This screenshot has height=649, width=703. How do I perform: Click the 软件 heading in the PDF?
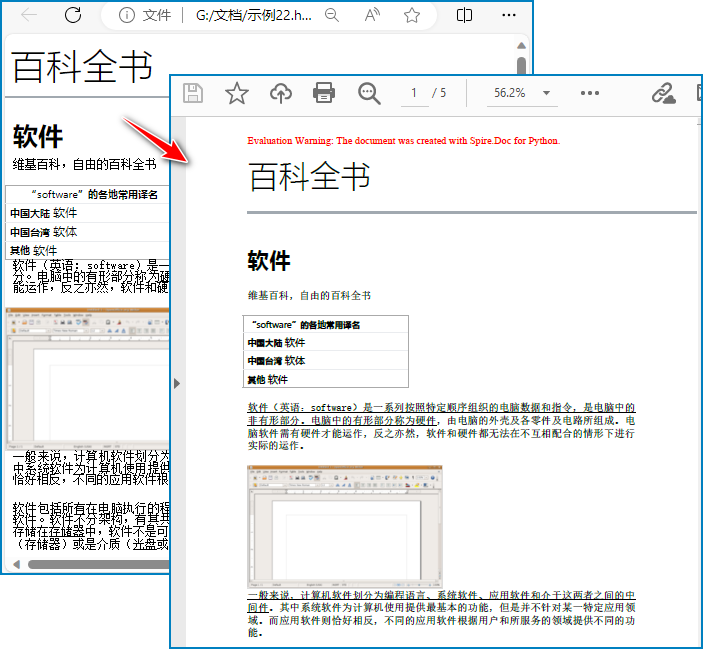tap(269, 260)
